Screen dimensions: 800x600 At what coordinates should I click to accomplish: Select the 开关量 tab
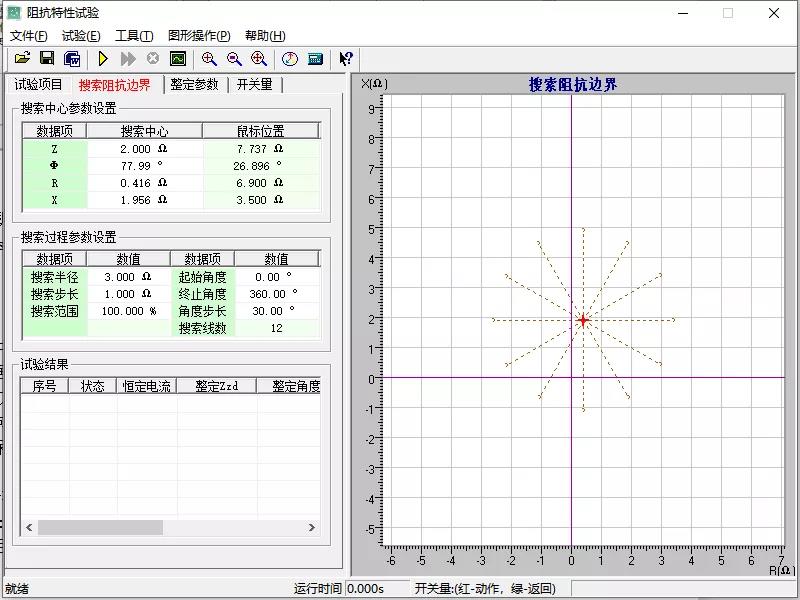[x=254, y=85]
